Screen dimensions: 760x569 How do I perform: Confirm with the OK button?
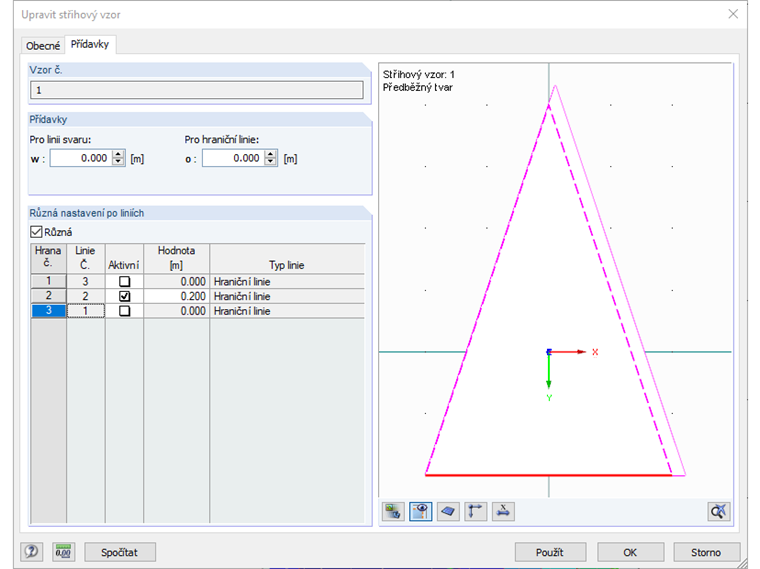(x=630, y=552)
